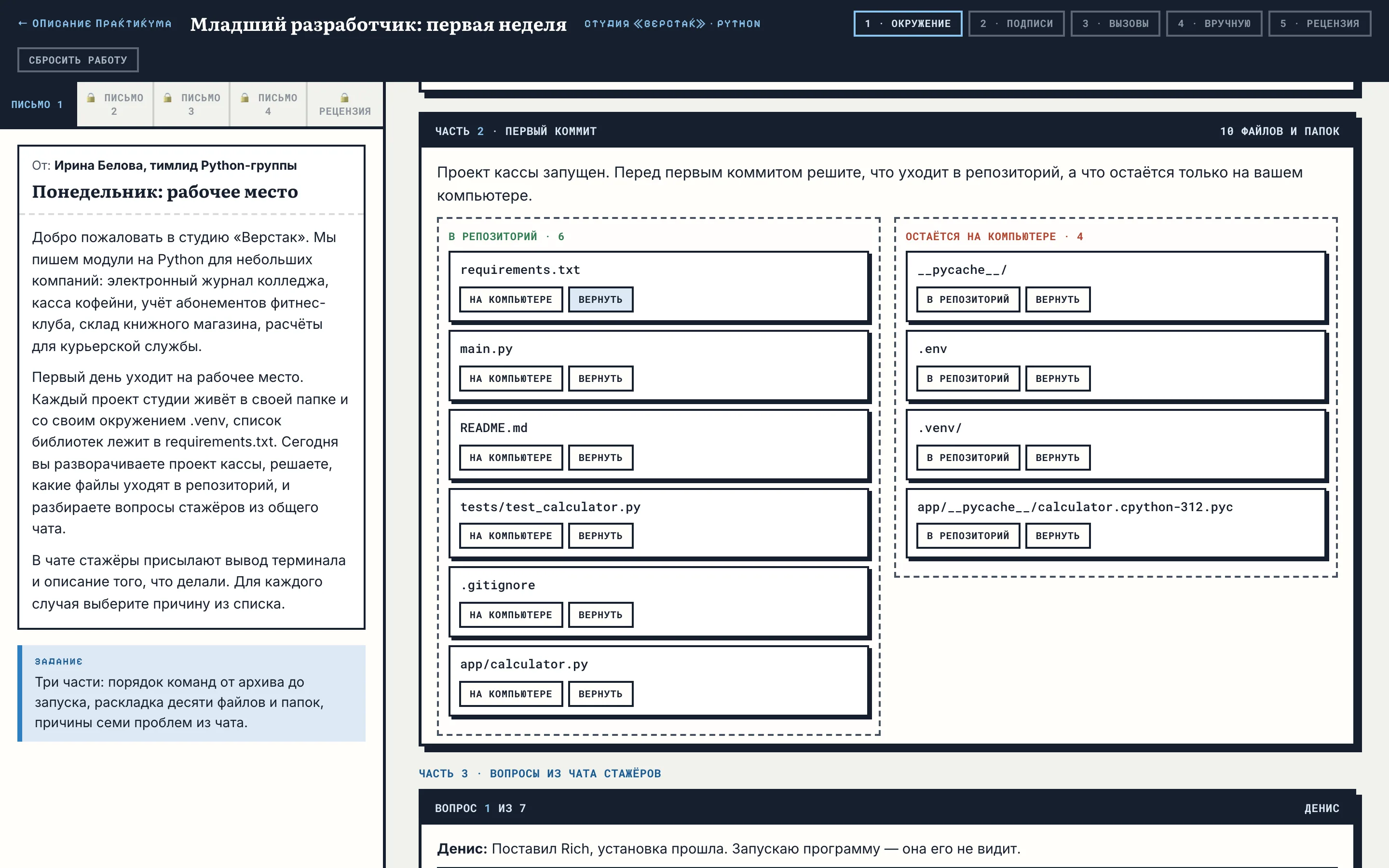Move README.md to На компьютере
Screen dimensions: 1389x868
coord(511,458)
